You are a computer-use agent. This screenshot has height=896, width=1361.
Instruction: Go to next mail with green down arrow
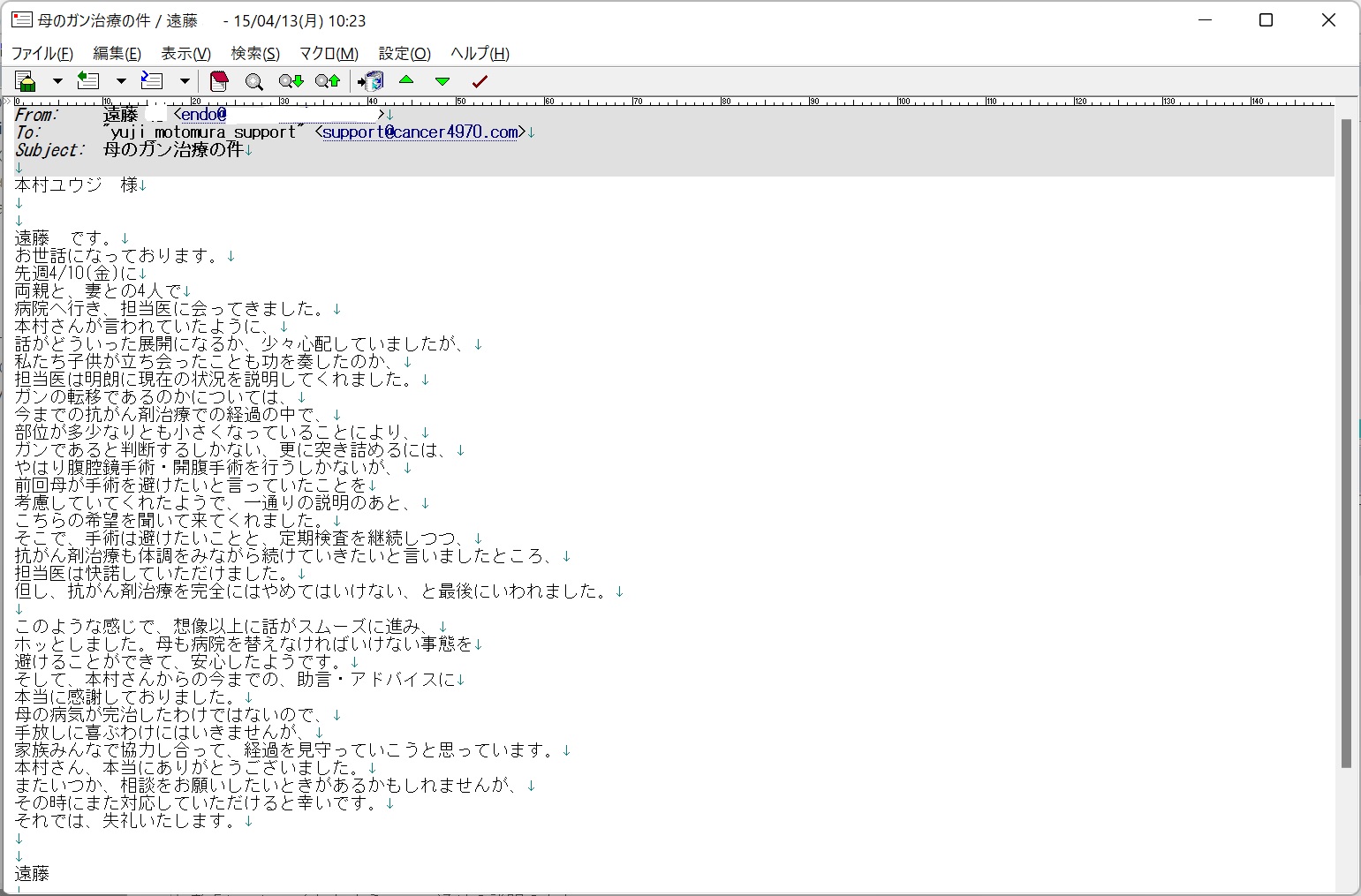pos(442,81)
